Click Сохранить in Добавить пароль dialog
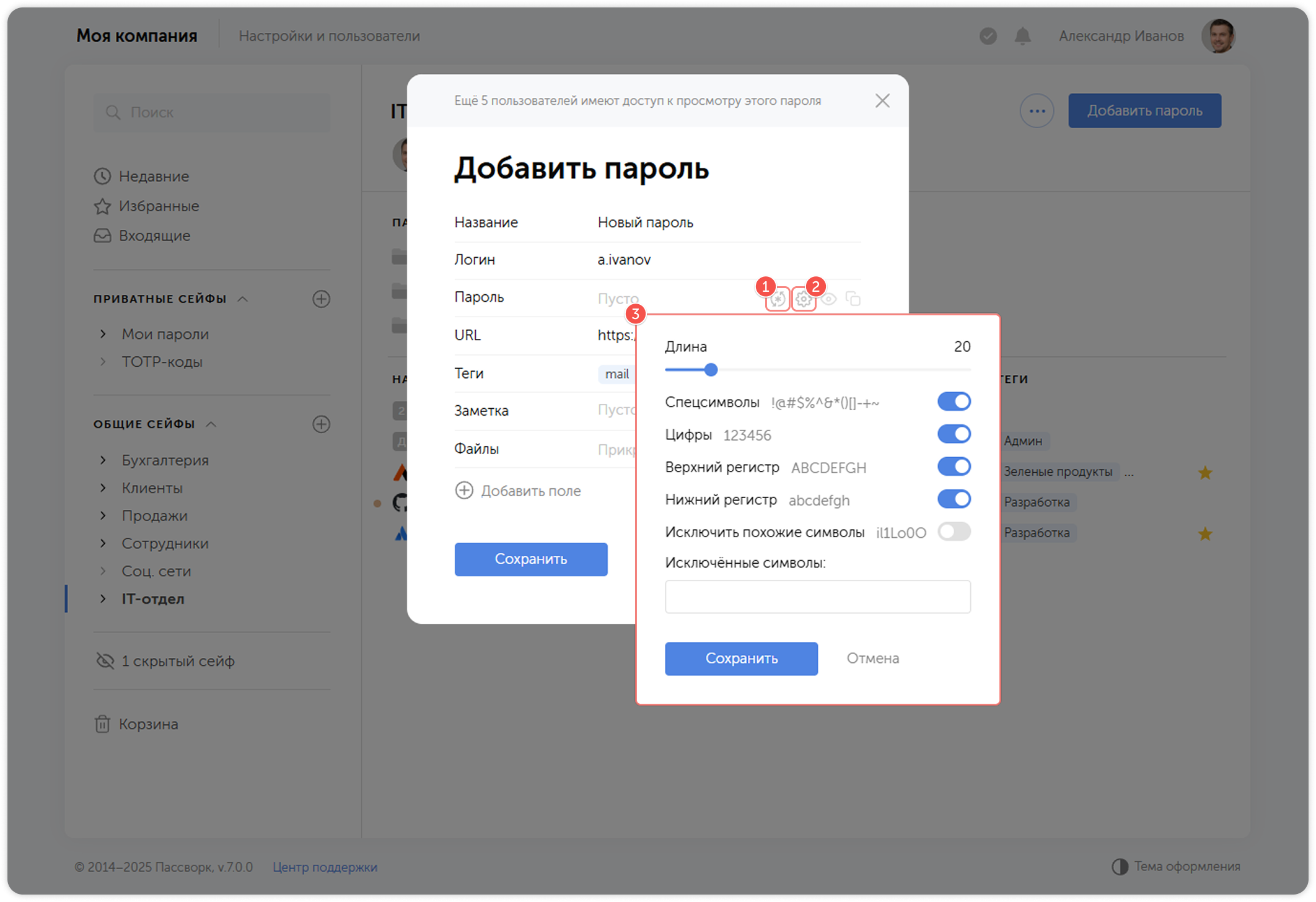The width and height of the screenshot is (1316, 902). [x=531, y=559]
